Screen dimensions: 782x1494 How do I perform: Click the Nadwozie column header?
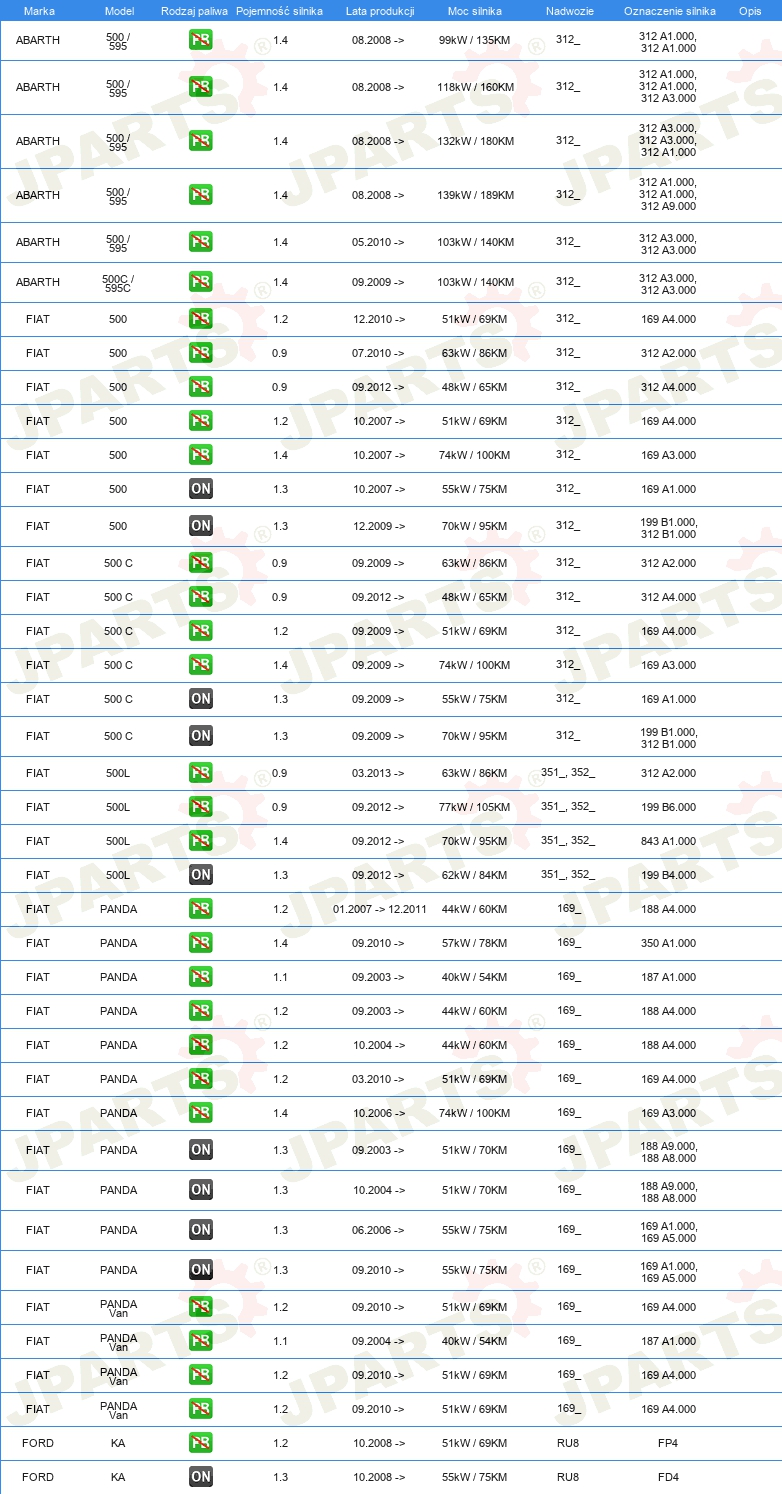click(x=568, y=11)
